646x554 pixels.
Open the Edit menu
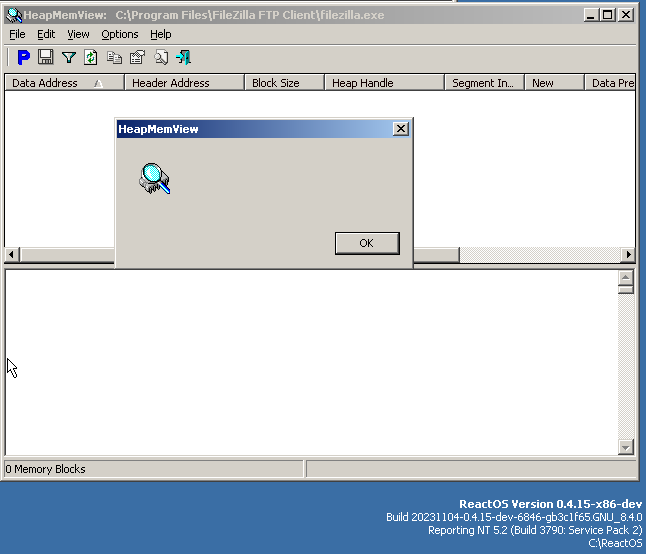click(46, 34)
